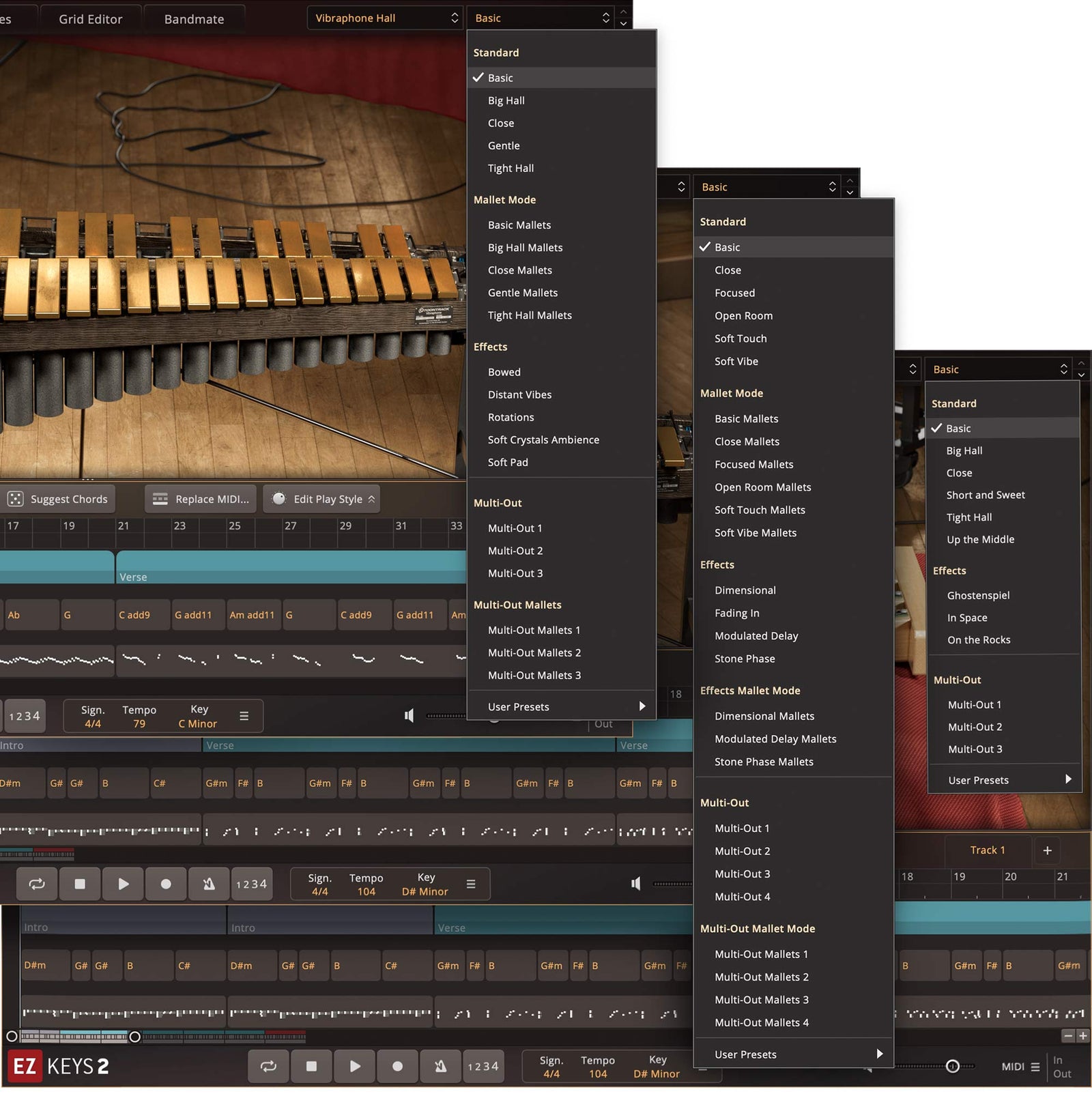The image size is (1092, 1096).
Task: Select the Stone Phase effect preset
Action: pos(745,659)
